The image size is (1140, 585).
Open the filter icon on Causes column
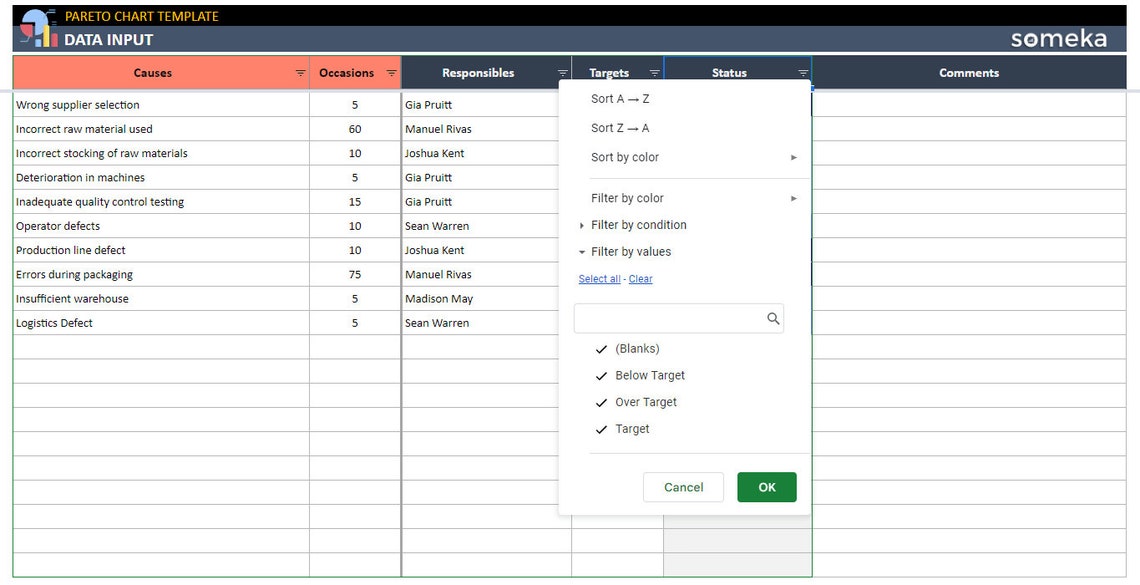[299, 72]
